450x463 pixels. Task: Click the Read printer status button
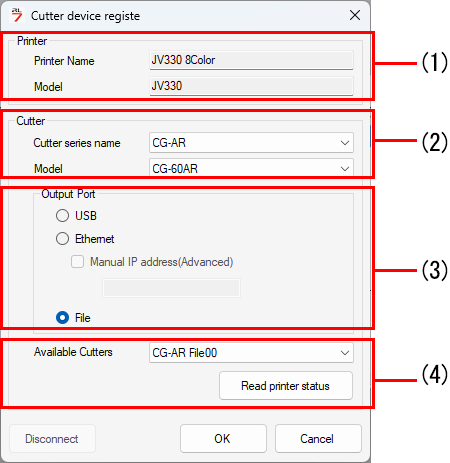[x=286, y=386]
